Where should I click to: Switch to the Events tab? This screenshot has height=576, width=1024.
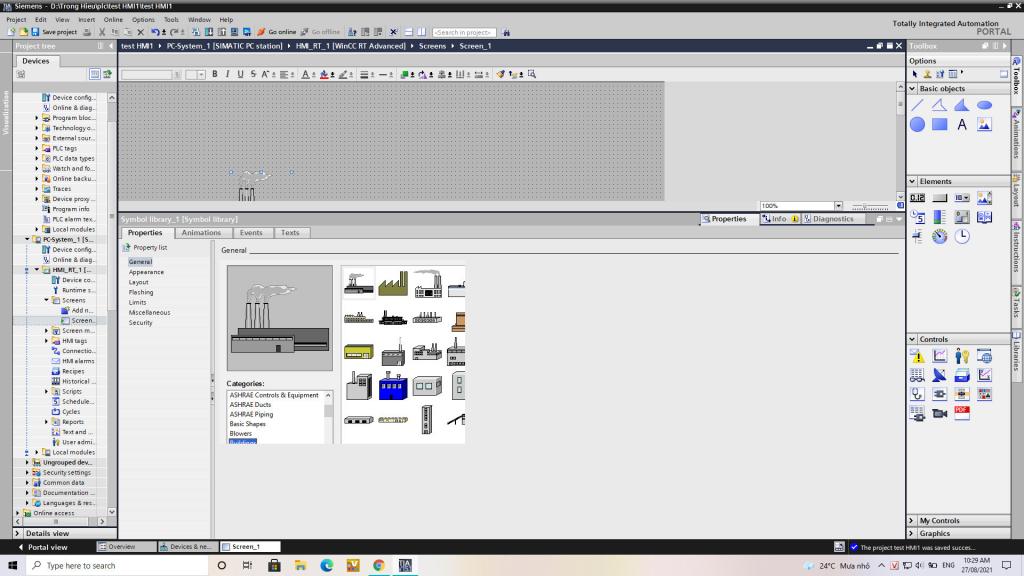click(251, 232)
